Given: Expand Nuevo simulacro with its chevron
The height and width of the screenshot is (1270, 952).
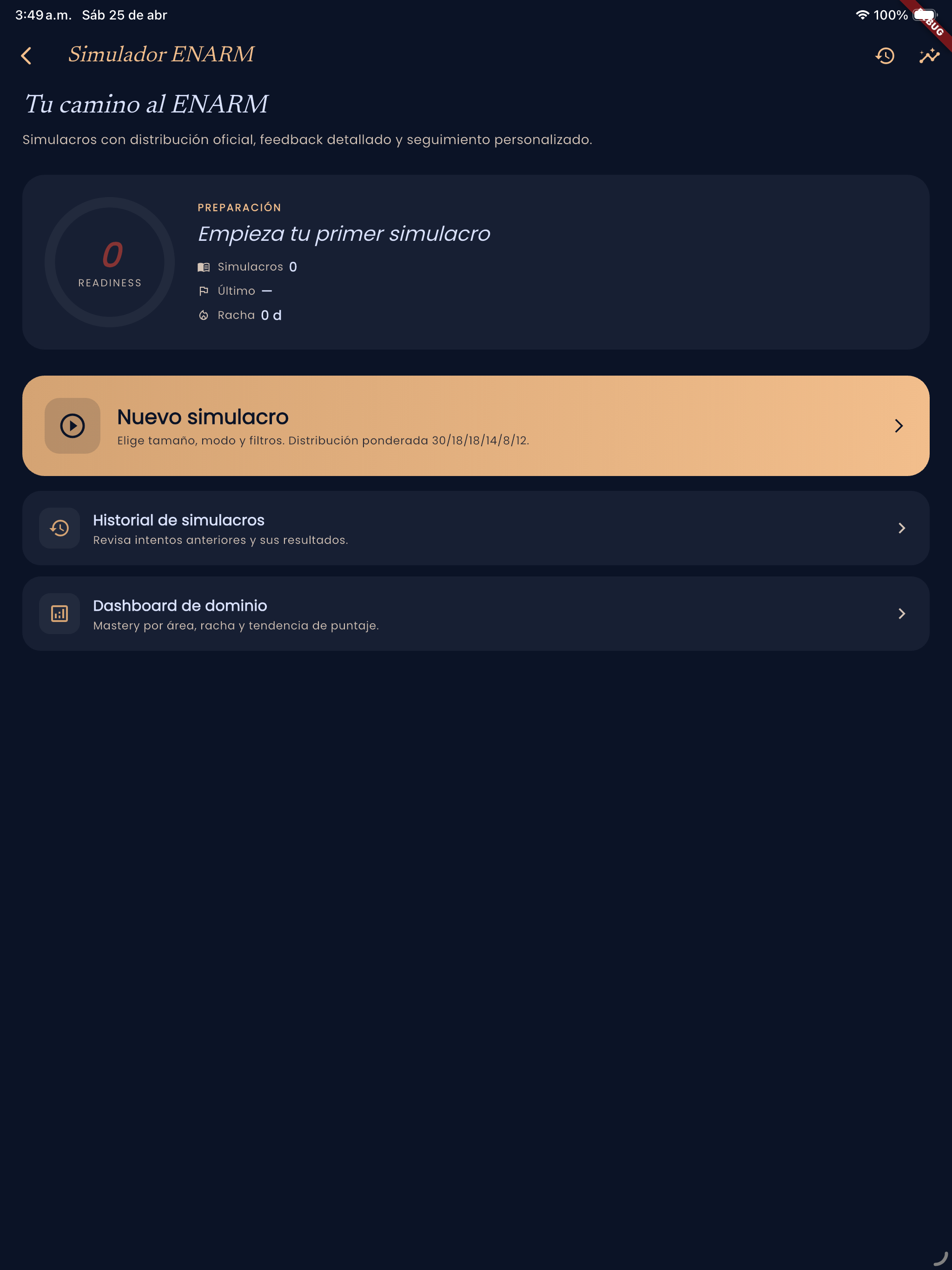Looking at the screenshot, I should tap(899, 426).
